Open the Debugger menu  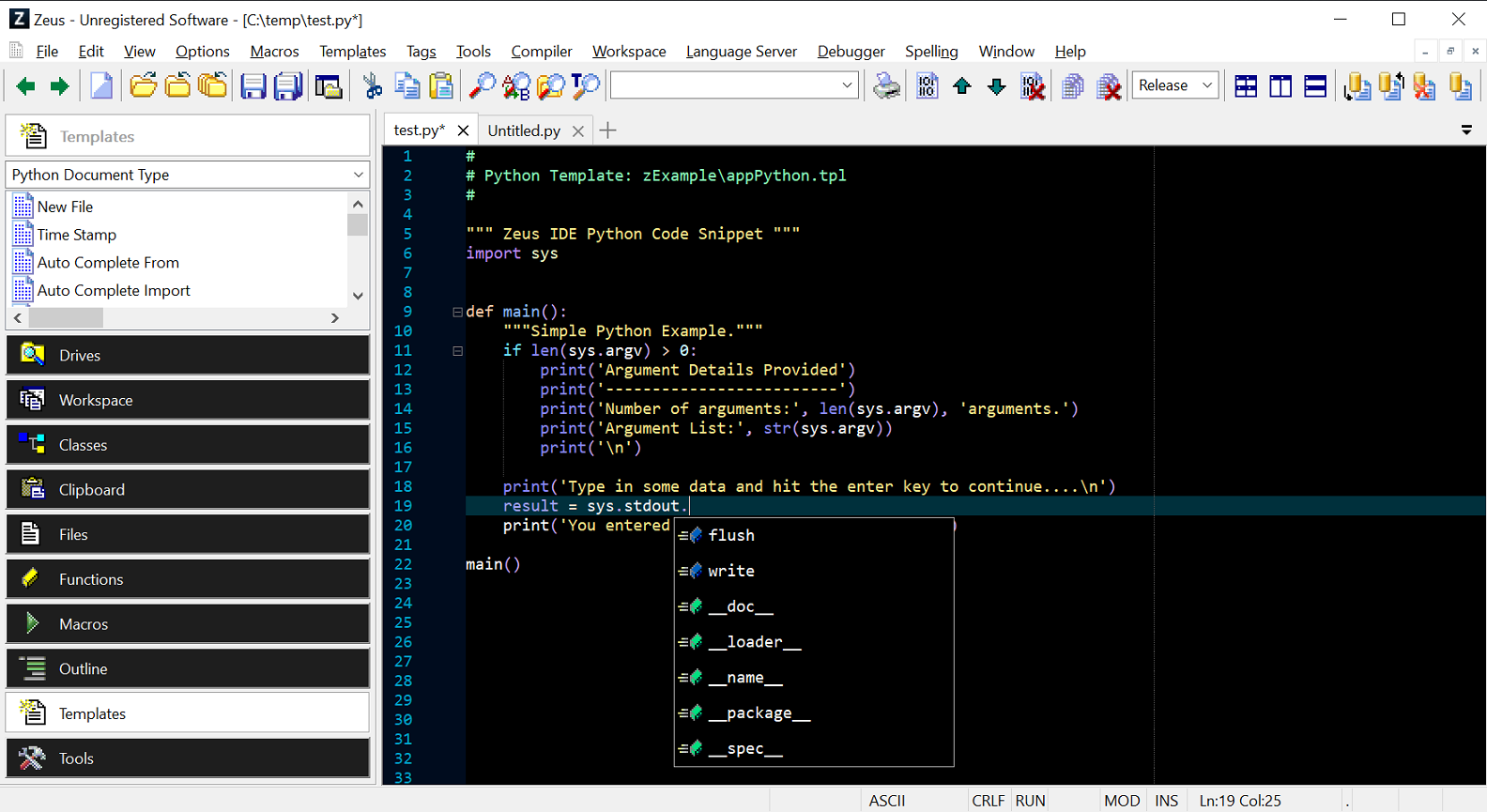851,52
